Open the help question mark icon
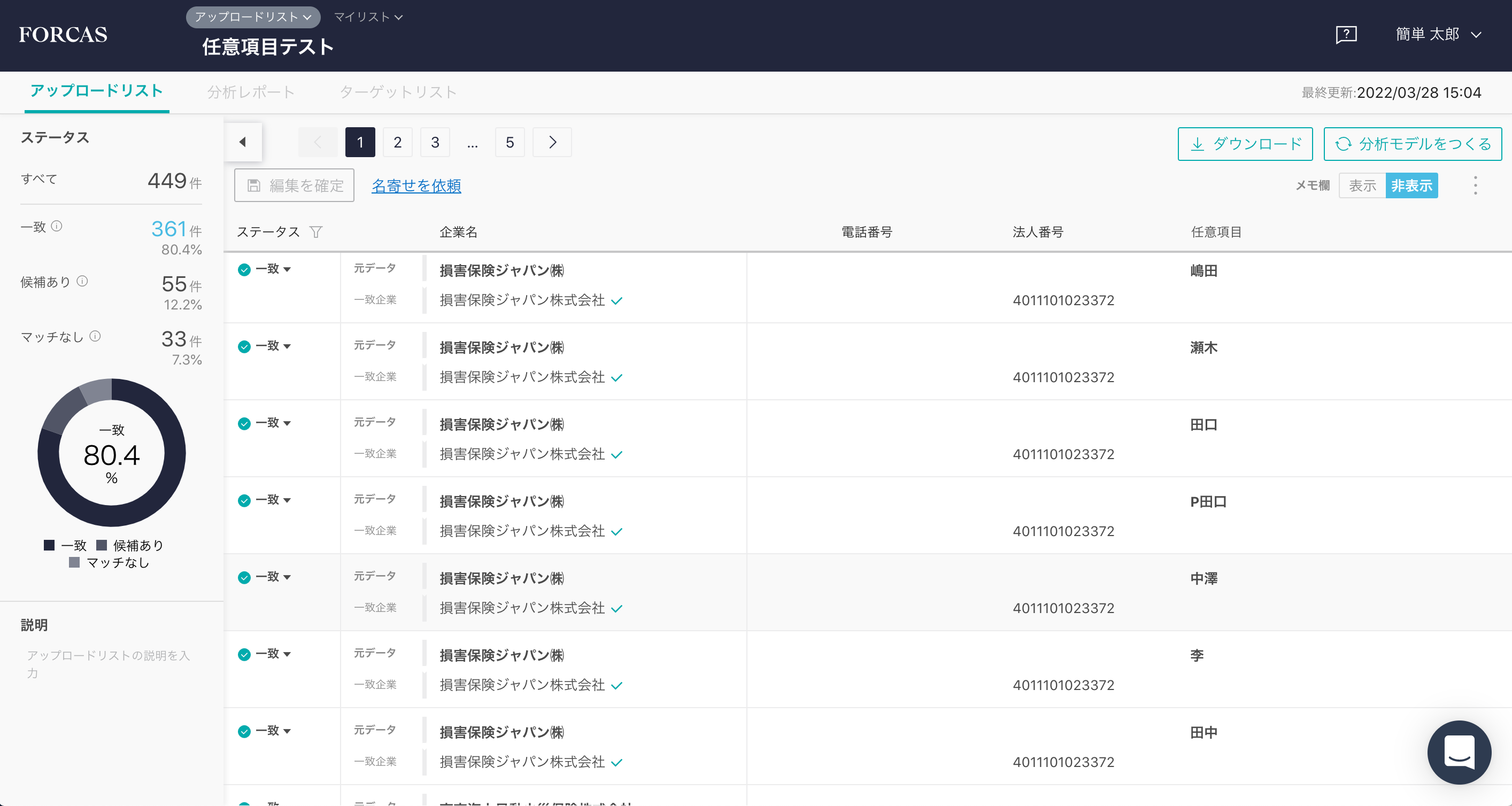Screen dimensions: 1512x806 click(x=1346, y=35)
